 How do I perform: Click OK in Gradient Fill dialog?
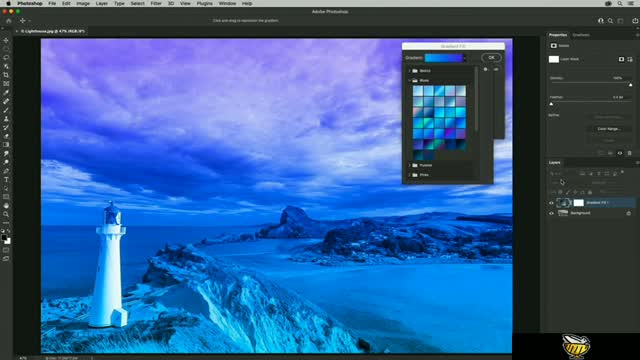[x=491, y=58]
